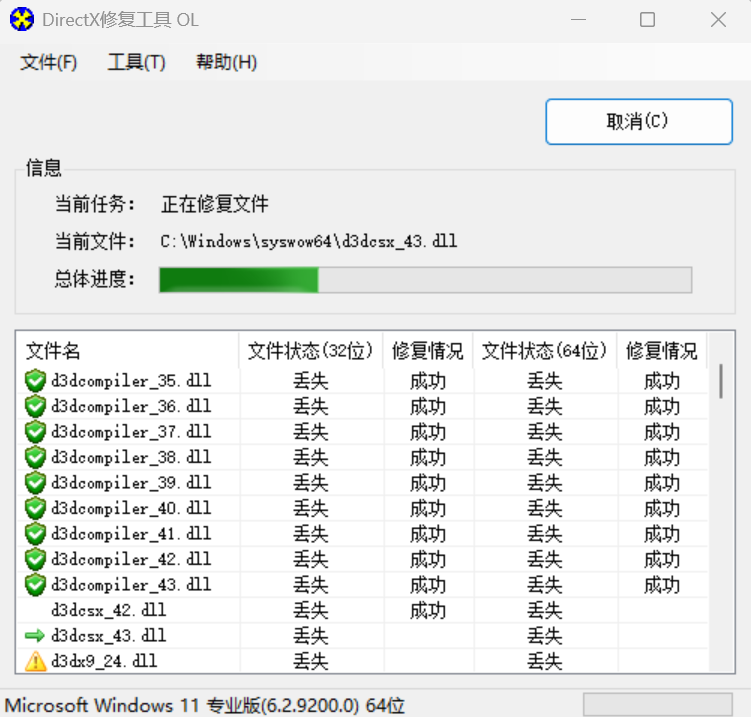Click green shield icon for d3dcompiler_41.dll

coord(35,534)
